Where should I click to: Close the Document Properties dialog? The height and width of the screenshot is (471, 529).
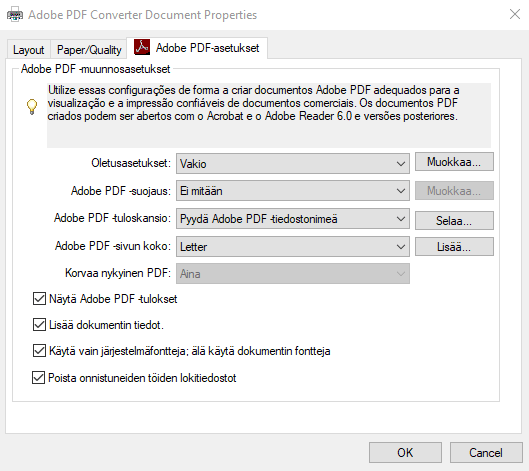515,15
